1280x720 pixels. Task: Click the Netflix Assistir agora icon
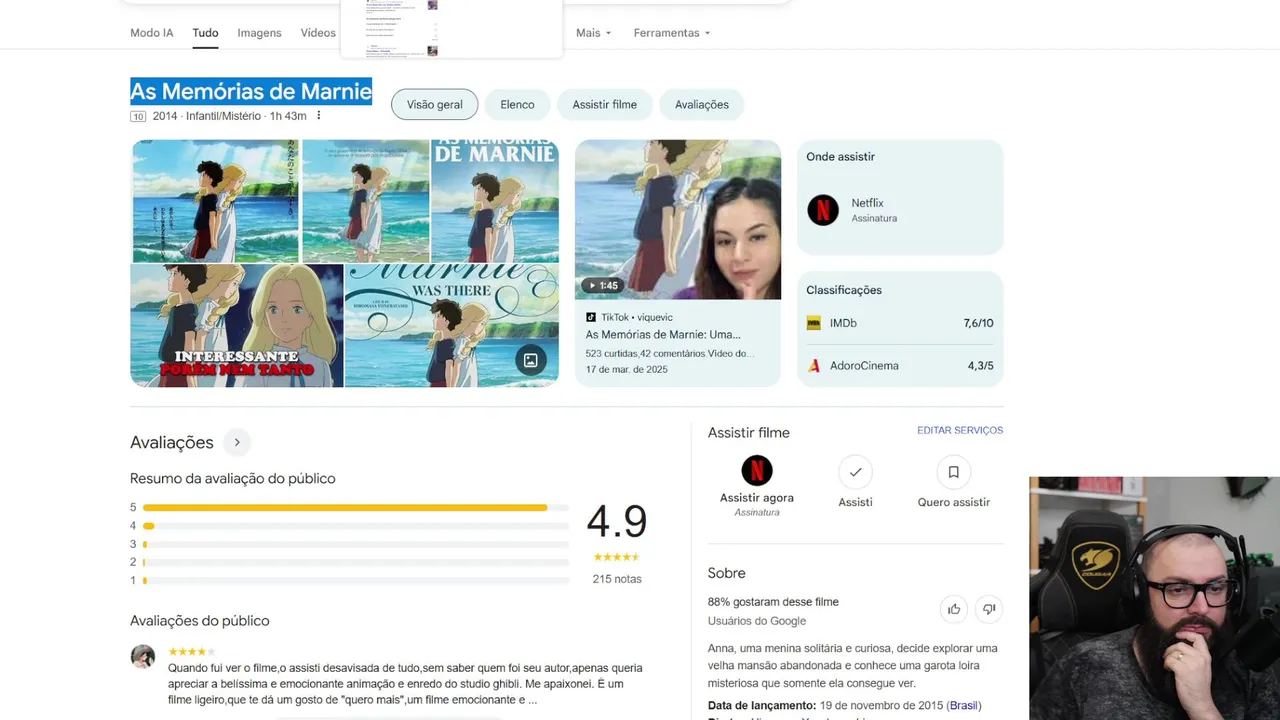[x=757, y=470]
